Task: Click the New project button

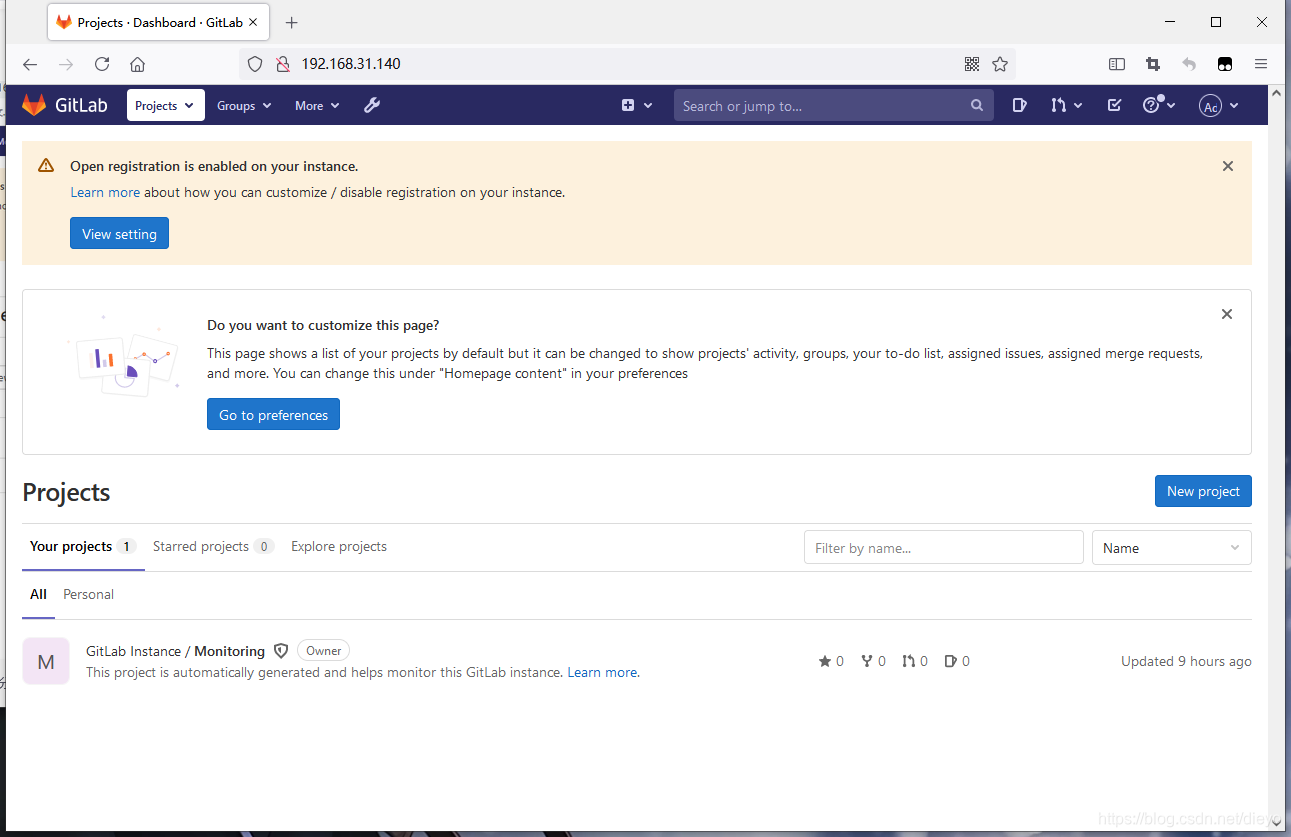Action: tap(1203, 491)
